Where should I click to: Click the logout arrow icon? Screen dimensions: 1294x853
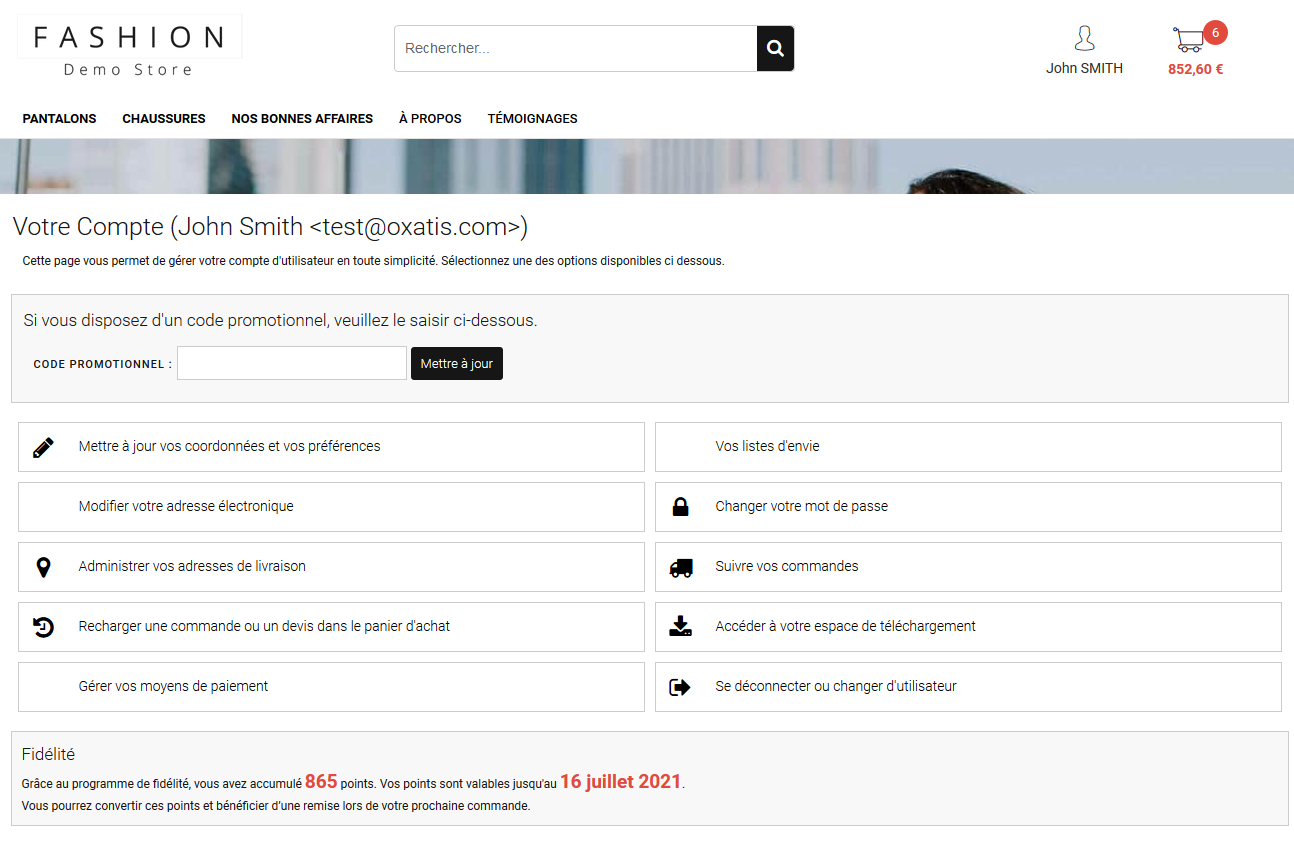click(x=680, y=687)
